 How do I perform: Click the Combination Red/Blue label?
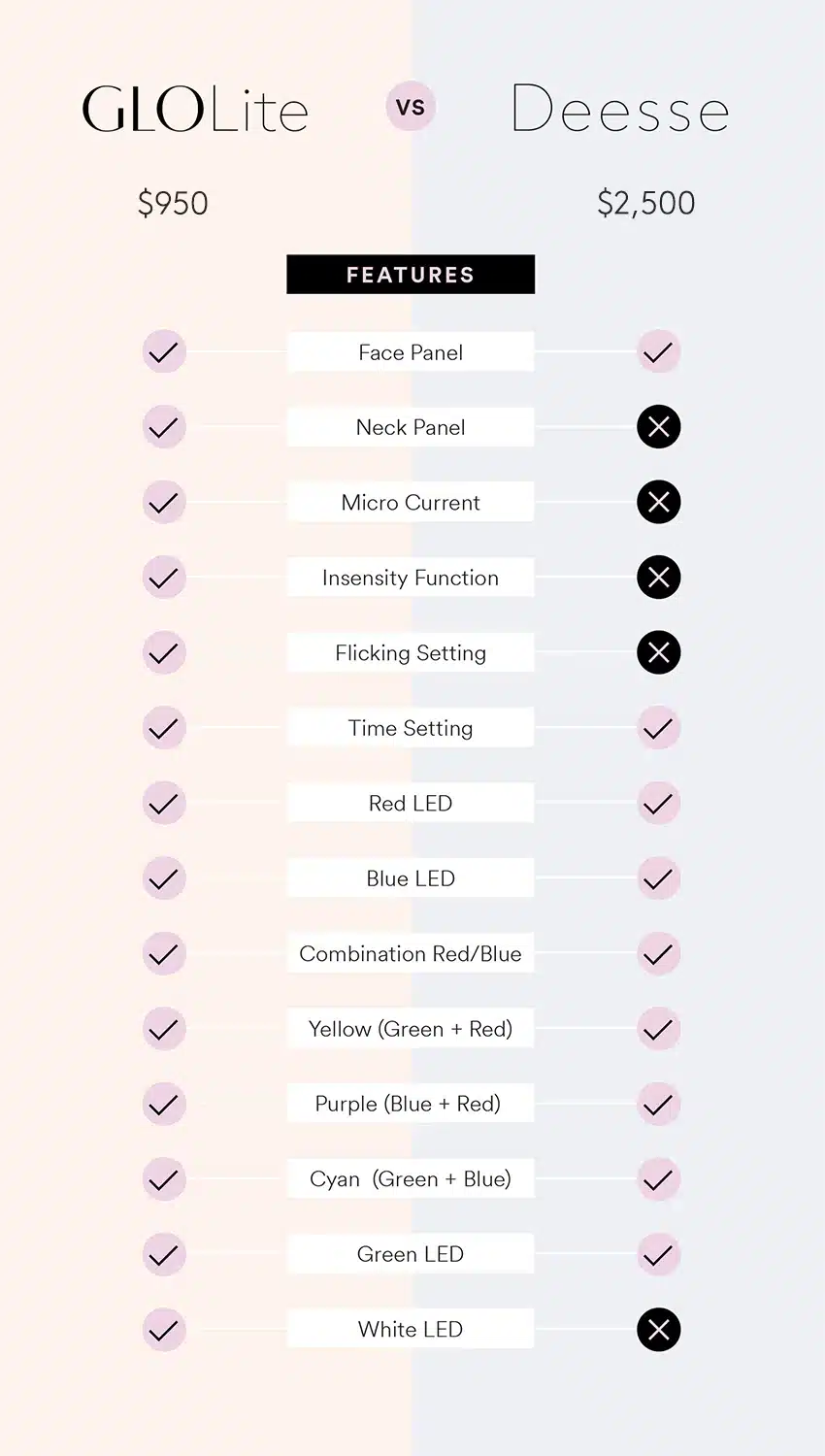click(x=411, y=954)
